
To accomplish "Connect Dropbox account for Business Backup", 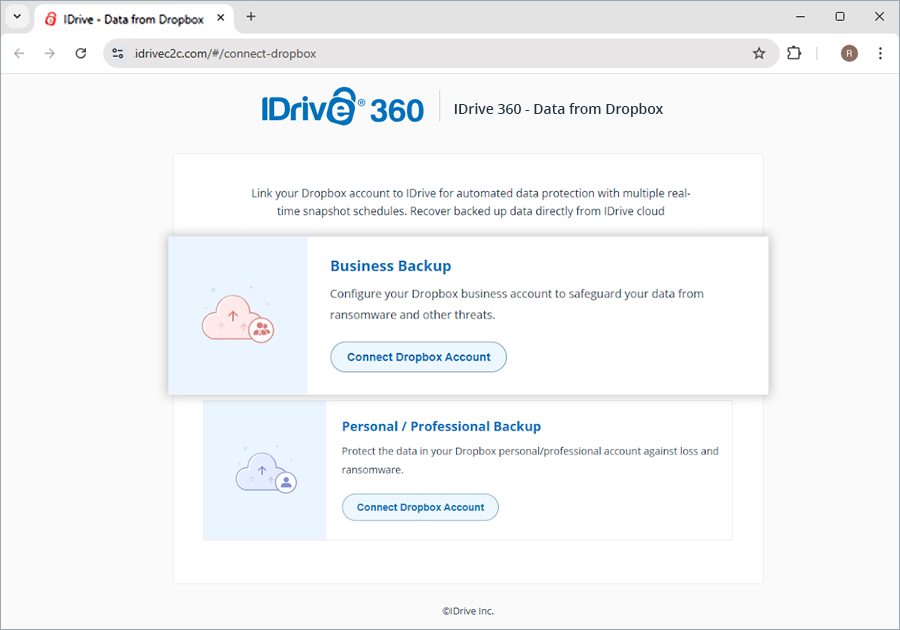I will pos(418,357).
